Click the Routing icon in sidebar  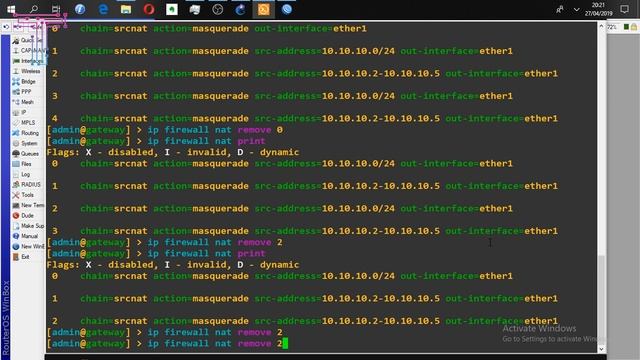point(16,133)
